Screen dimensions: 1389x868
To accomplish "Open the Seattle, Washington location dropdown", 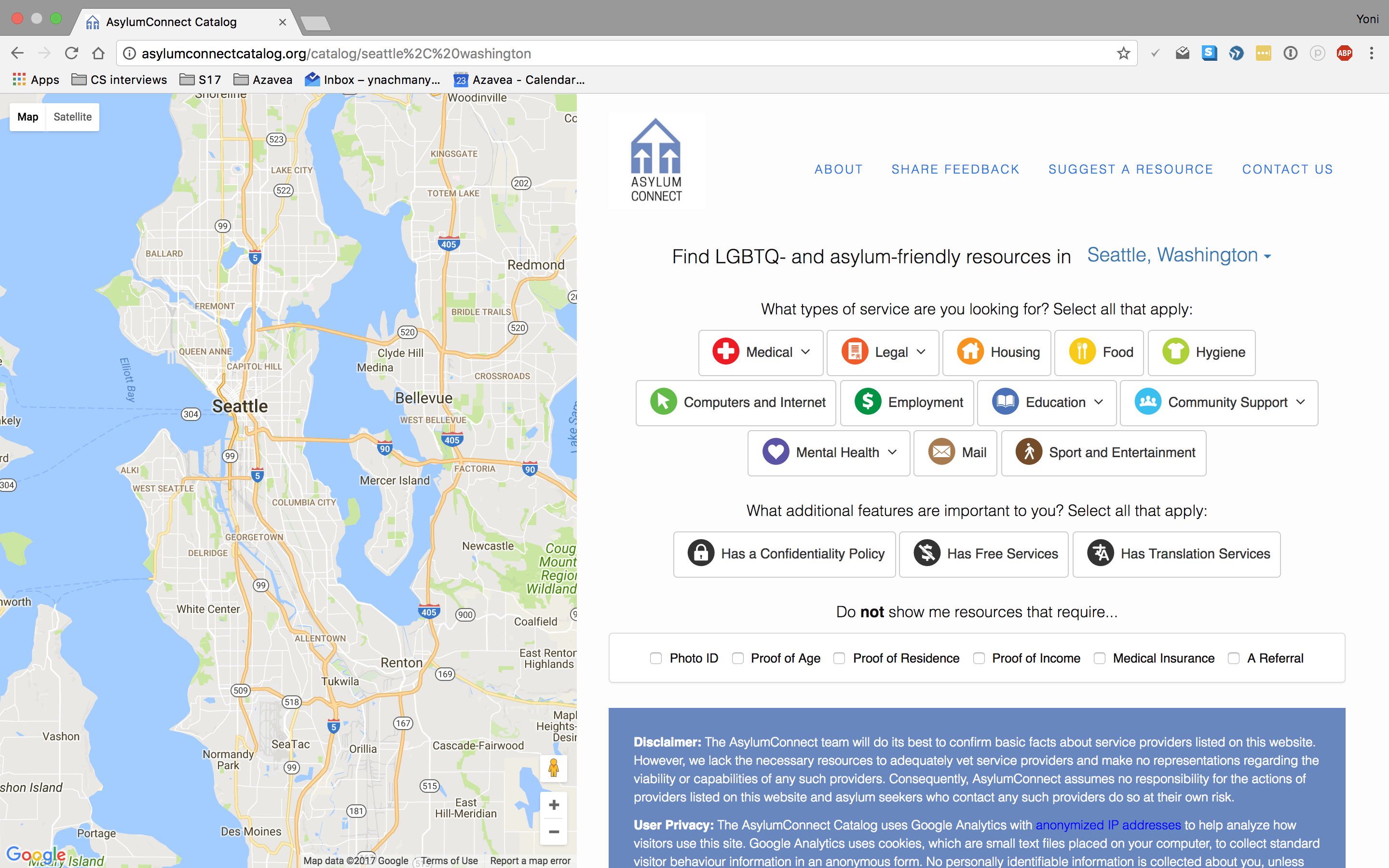I will (1178, 255).
